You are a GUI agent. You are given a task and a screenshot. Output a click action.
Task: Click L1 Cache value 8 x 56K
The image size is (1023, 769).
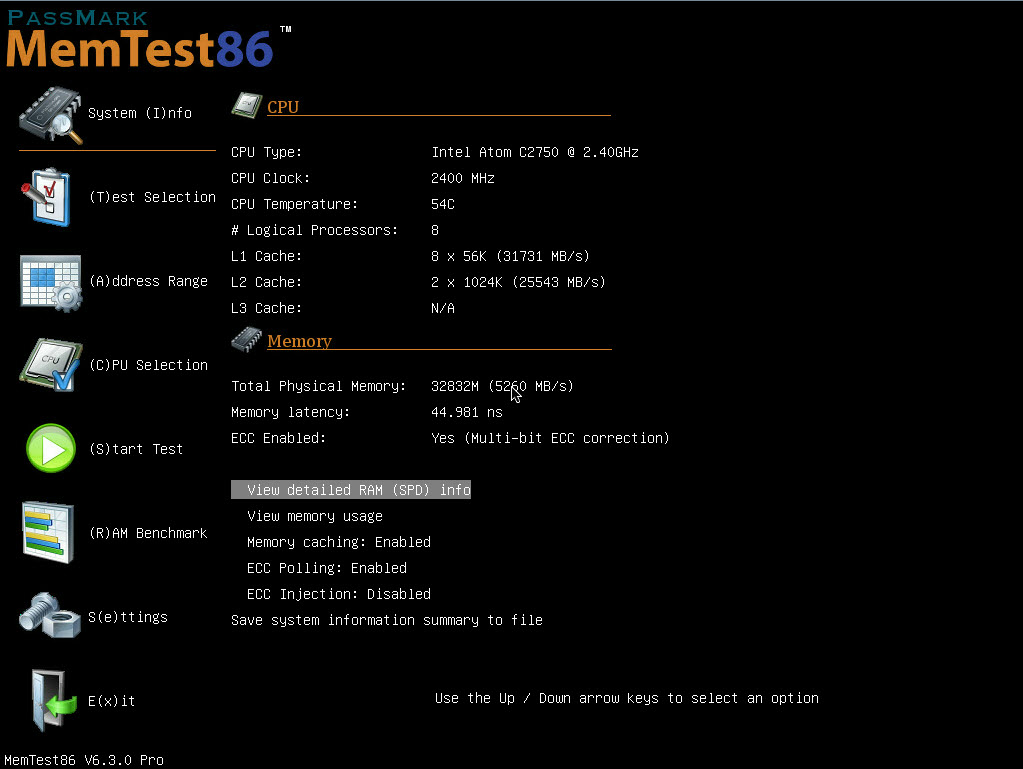pyautogui.click(x=510, y=256)
